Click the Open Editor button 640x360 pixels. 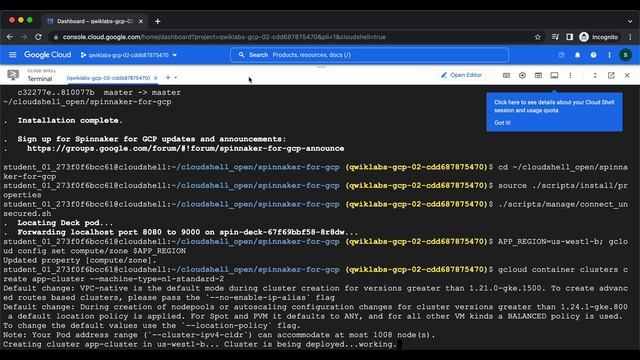point(462,75)
